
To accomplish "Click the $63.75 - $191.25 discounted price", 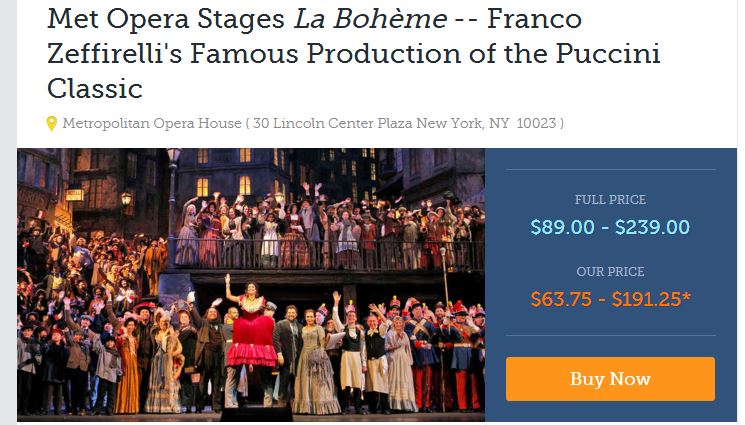I will pos(605,298).
